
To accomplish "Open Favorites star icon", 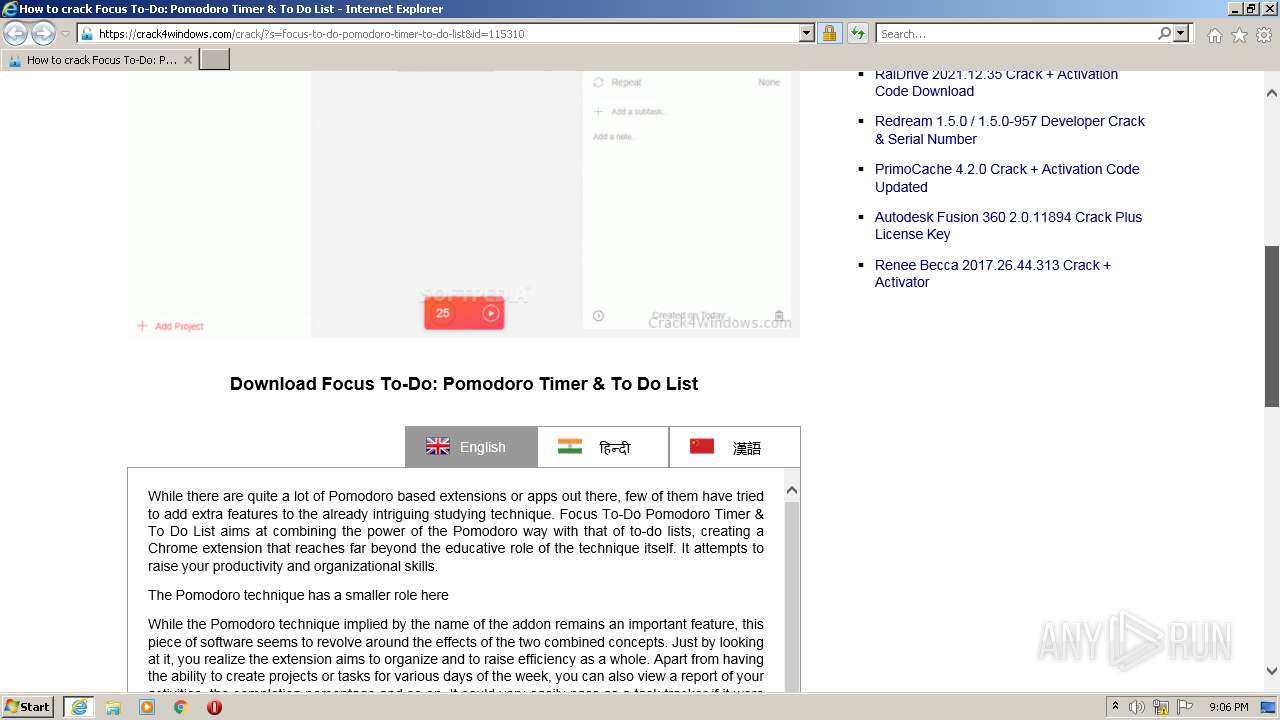I will [1239, 35].
